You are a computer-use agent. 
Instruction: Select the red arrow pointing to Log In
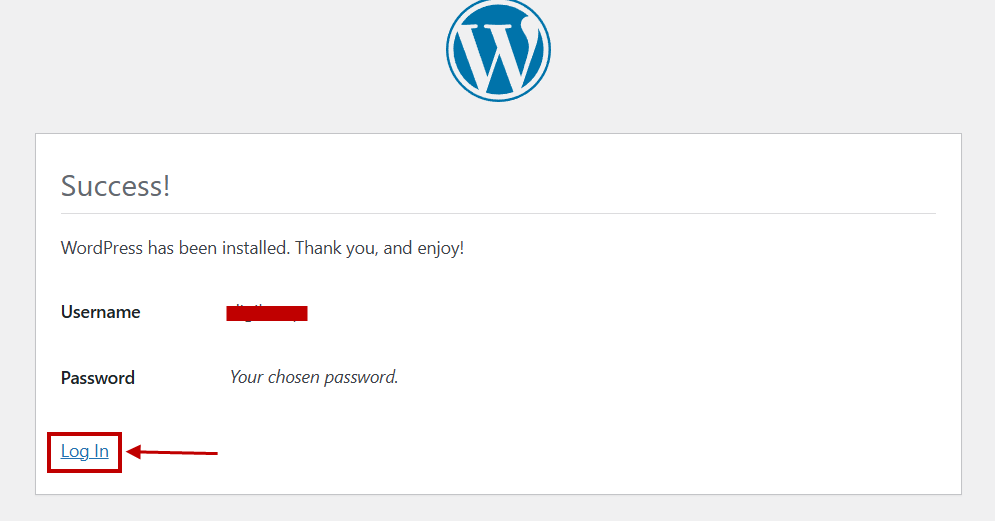[x=172, y=452]
